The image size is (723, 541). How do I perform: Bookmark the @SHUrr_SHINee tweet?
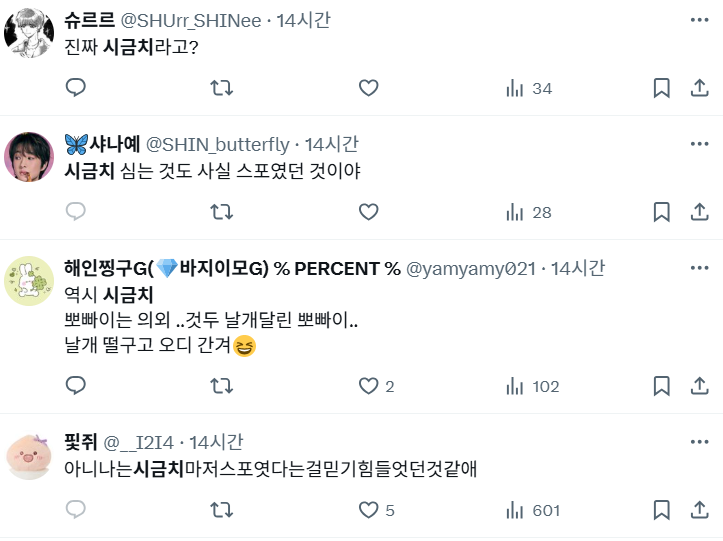coord(661,88)
